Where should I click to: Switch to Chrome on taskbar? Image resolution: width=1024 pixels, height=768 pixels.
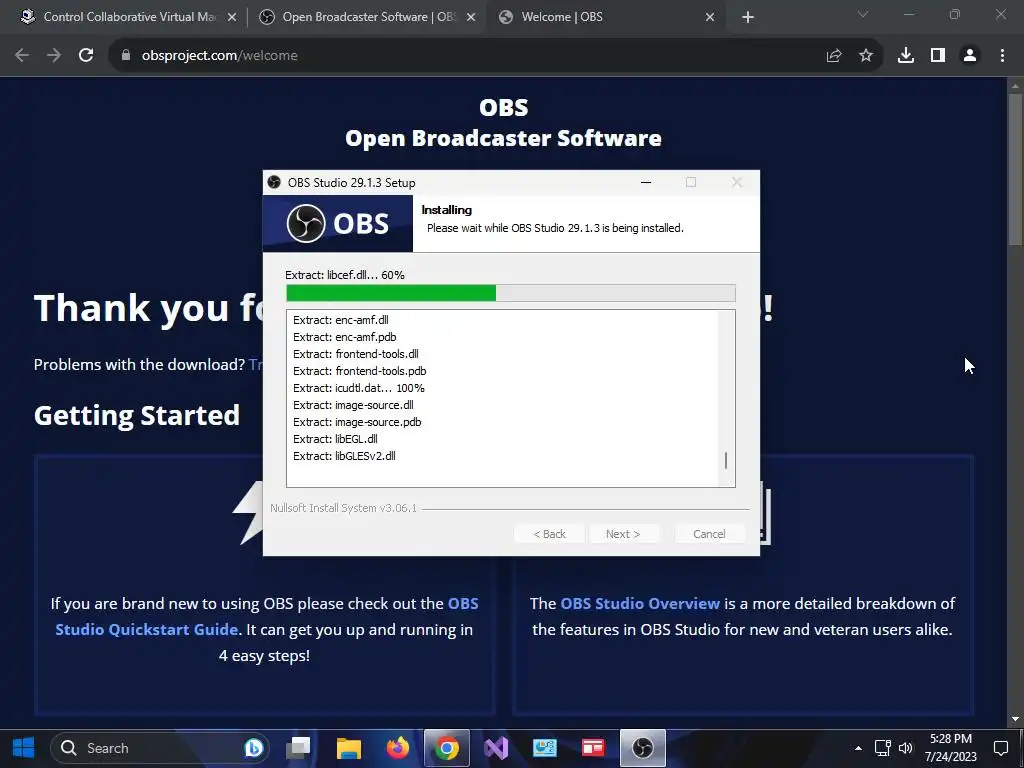pos(447,748)
